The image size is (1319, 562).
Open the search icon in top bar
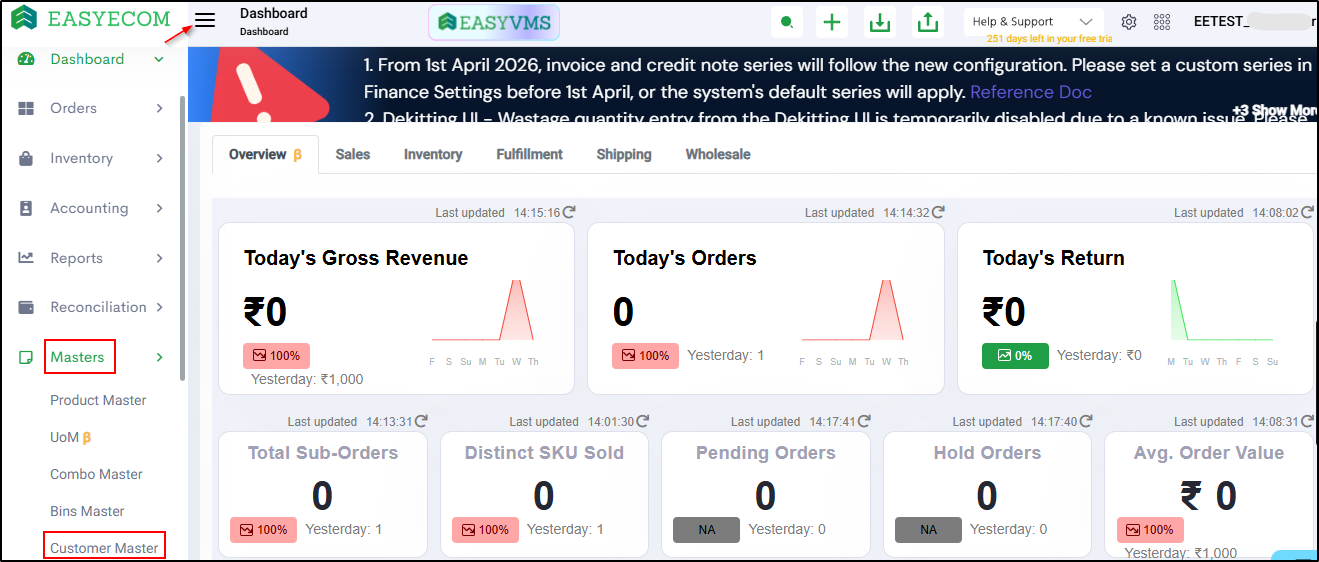point(787,22)
